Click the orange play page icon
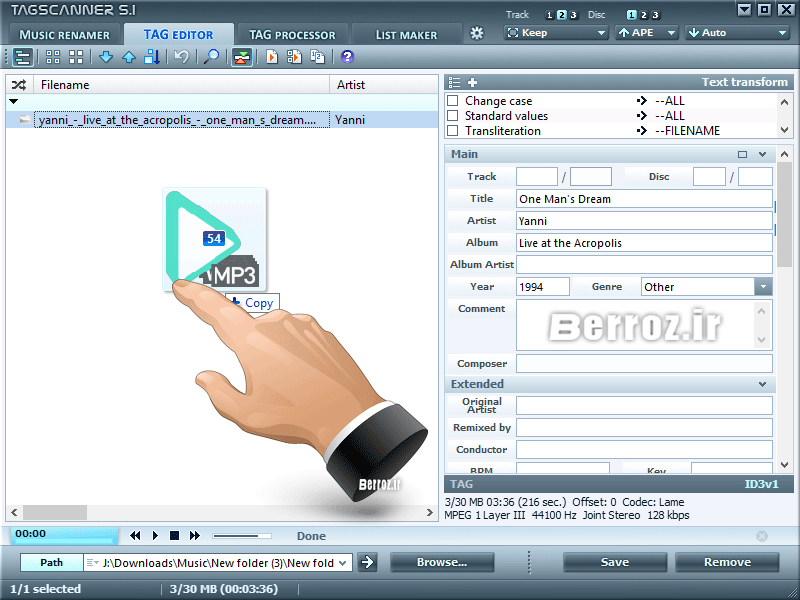 (272, 57)
